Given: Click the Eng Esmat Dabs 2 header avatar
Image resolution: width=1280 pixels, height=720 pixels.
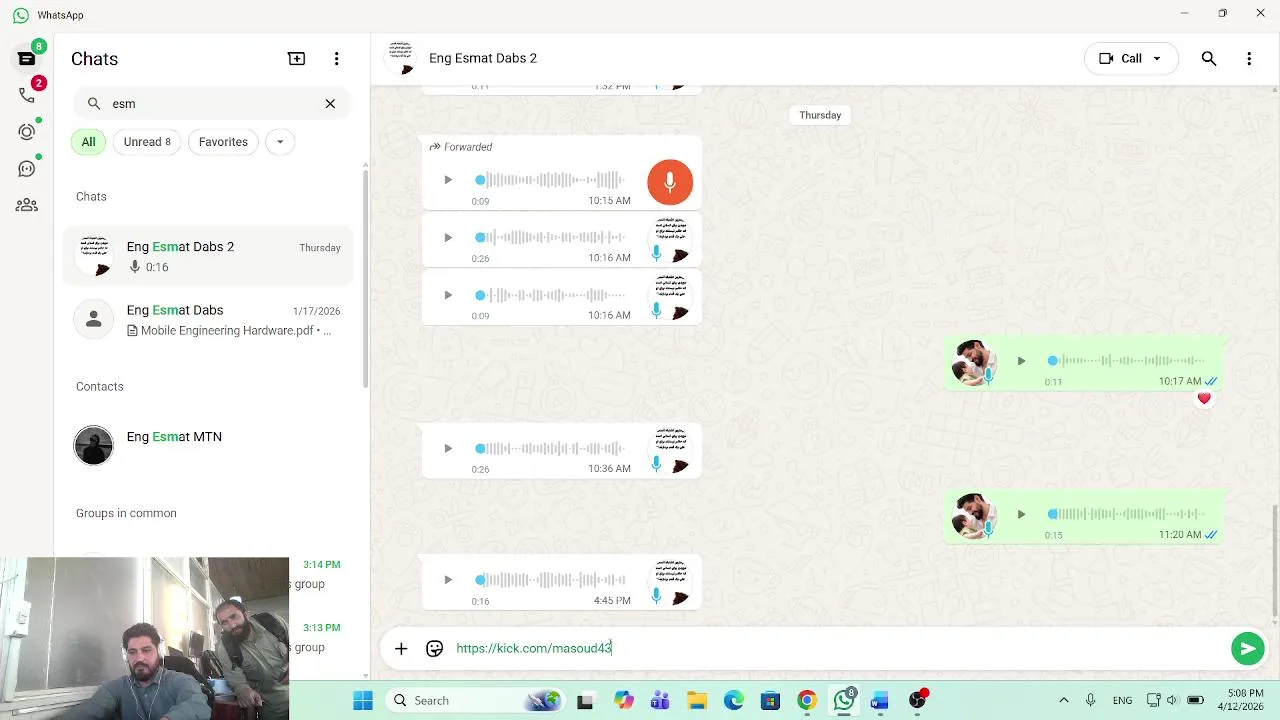Looking at the screenshot, I should [x=401, y=58].
